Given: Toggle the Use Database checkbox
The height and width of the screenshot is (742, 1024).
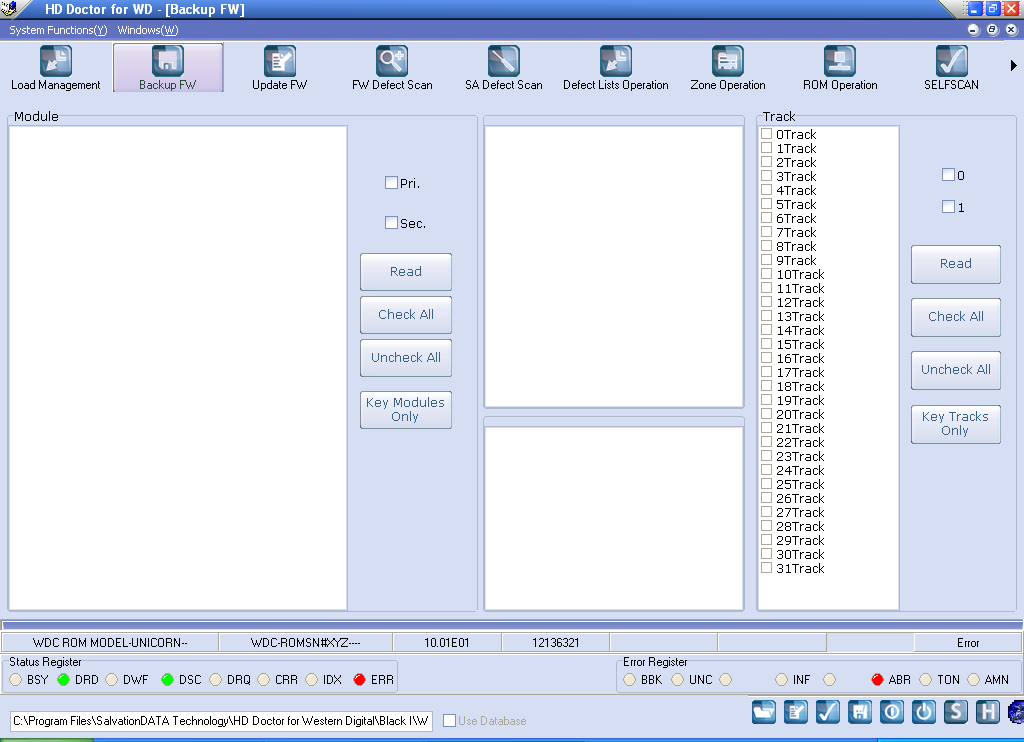Looking at the screenshot, I should [449, 720].
